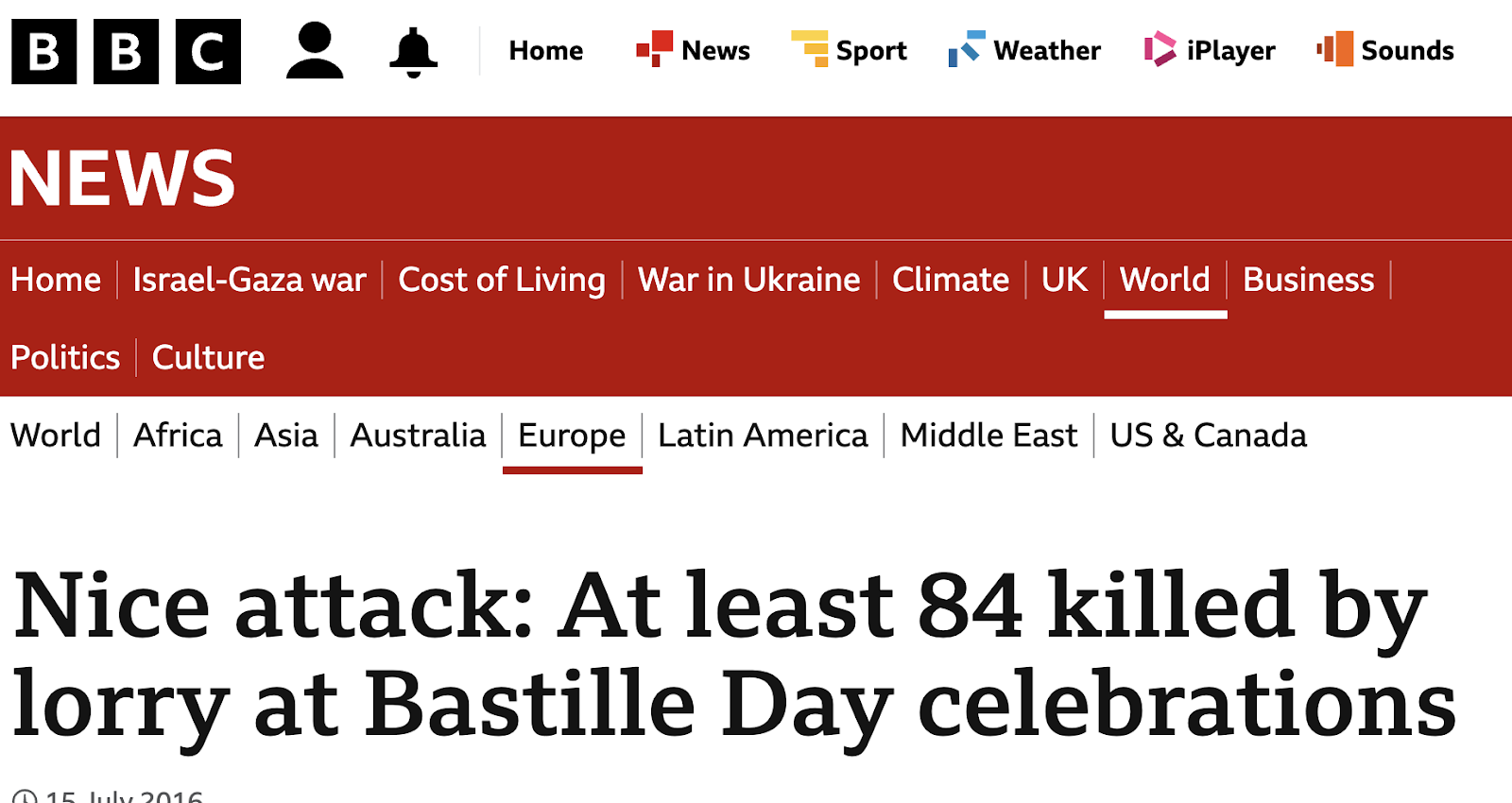Open the account profile icon
1512x803 pixels.
315,52
